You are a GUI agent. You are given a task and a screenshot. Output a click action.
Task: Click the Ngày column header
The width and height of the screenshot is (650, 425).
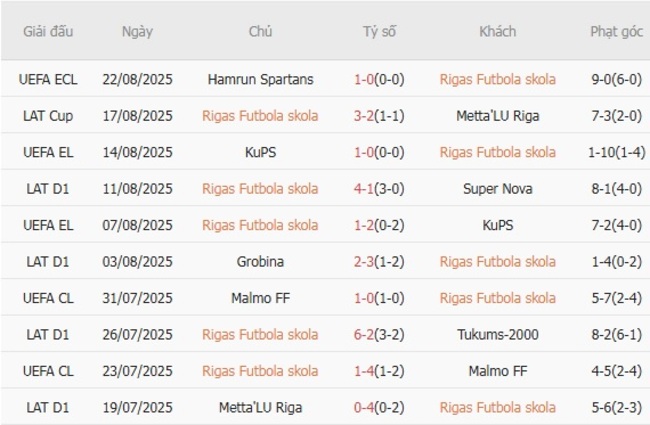(x=137, y=31)
